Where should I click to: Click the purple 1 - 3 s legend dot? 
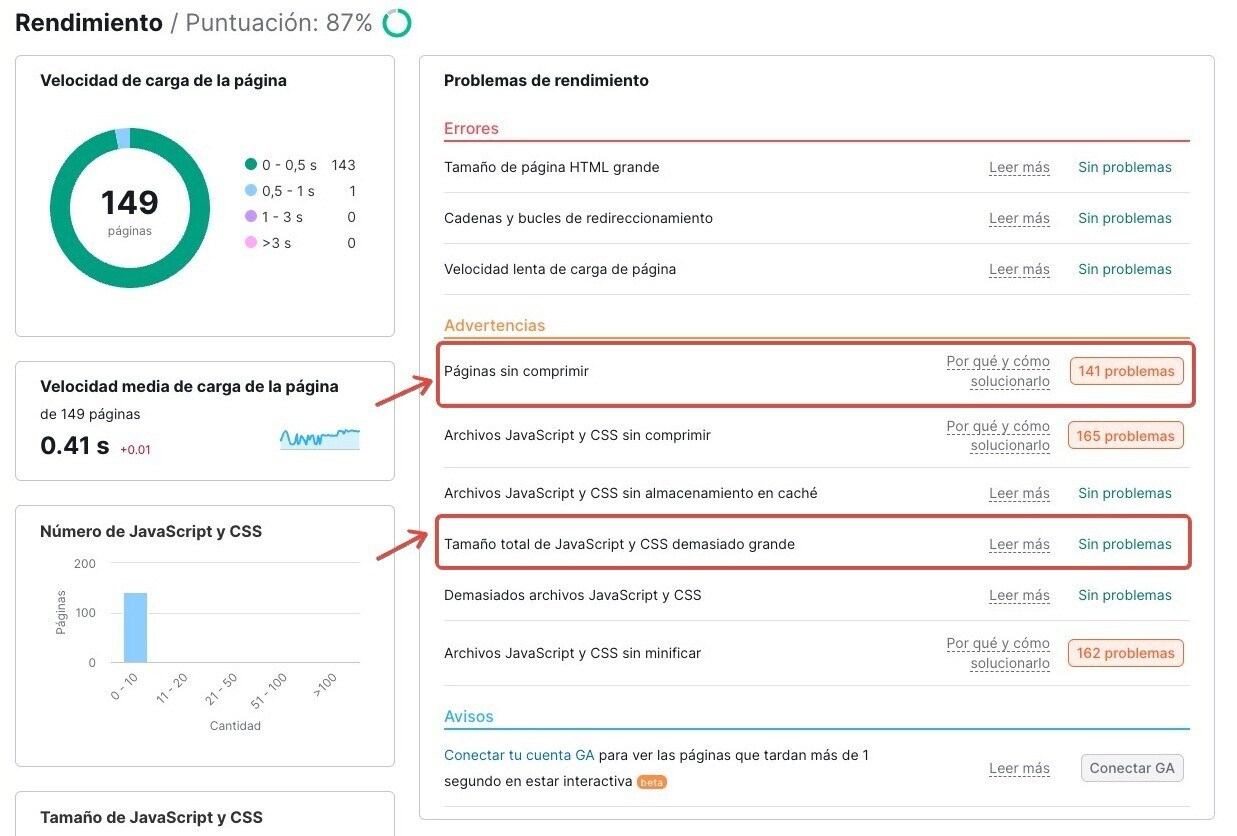tap(251, 217)
